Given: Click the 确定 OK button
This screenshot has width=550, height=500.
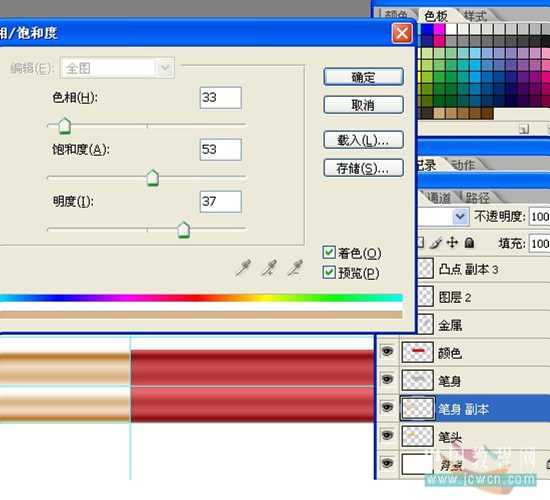Looking at the screenshot, I should (363, 77).
